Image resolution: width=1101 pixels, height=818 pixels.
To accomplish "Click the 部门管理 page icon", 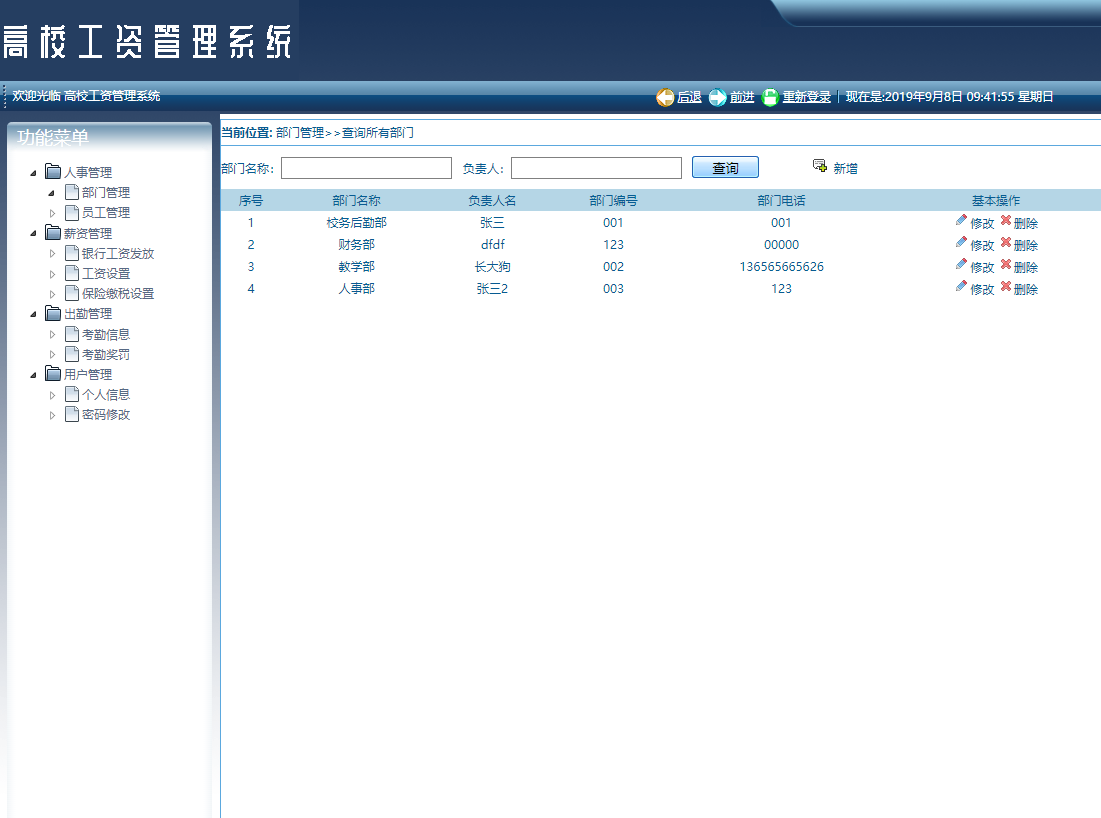I will point(72,192).
